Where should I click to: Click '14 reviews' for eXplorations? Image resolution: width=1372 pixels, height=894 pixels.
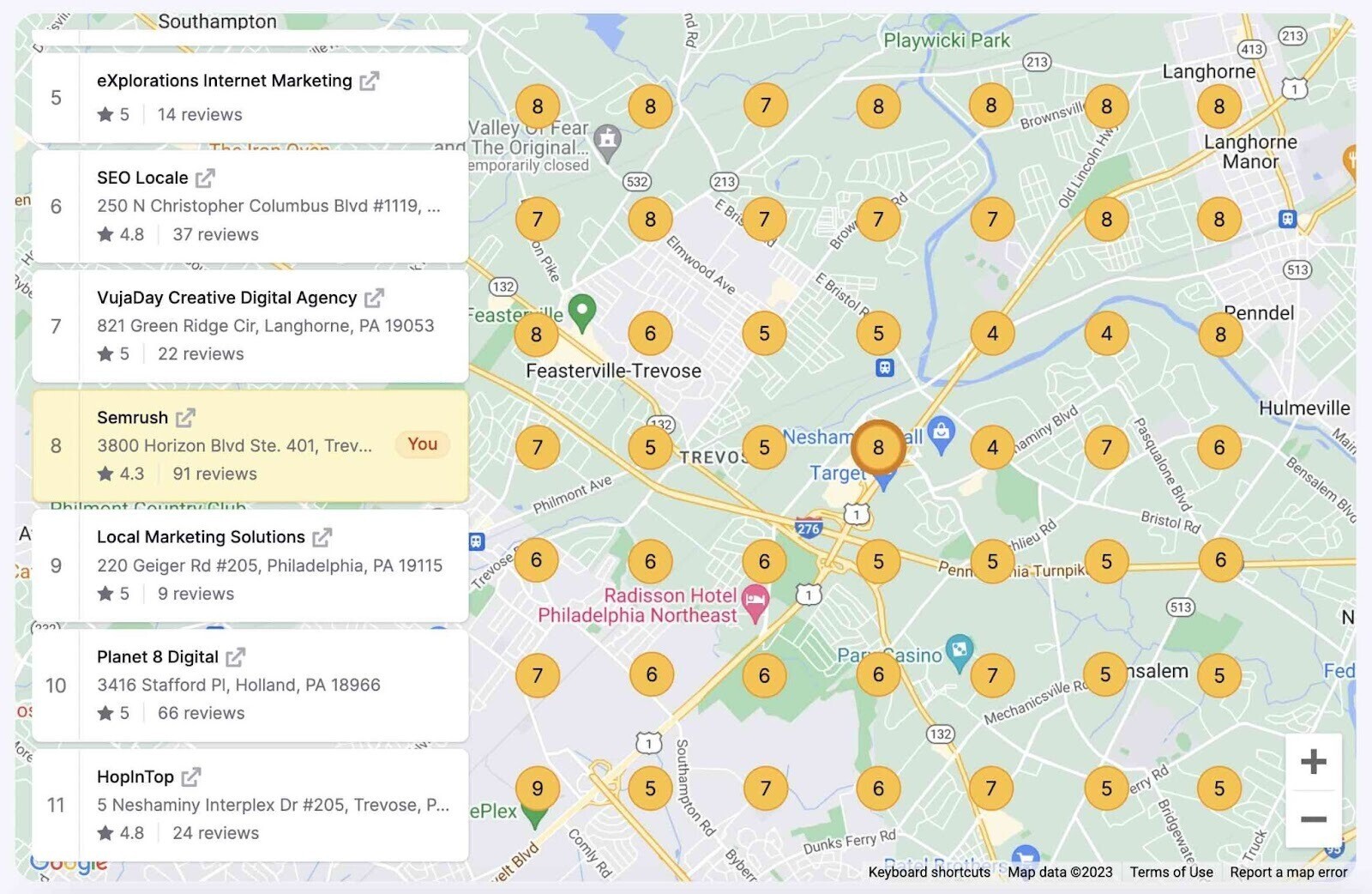pos(200,114)
